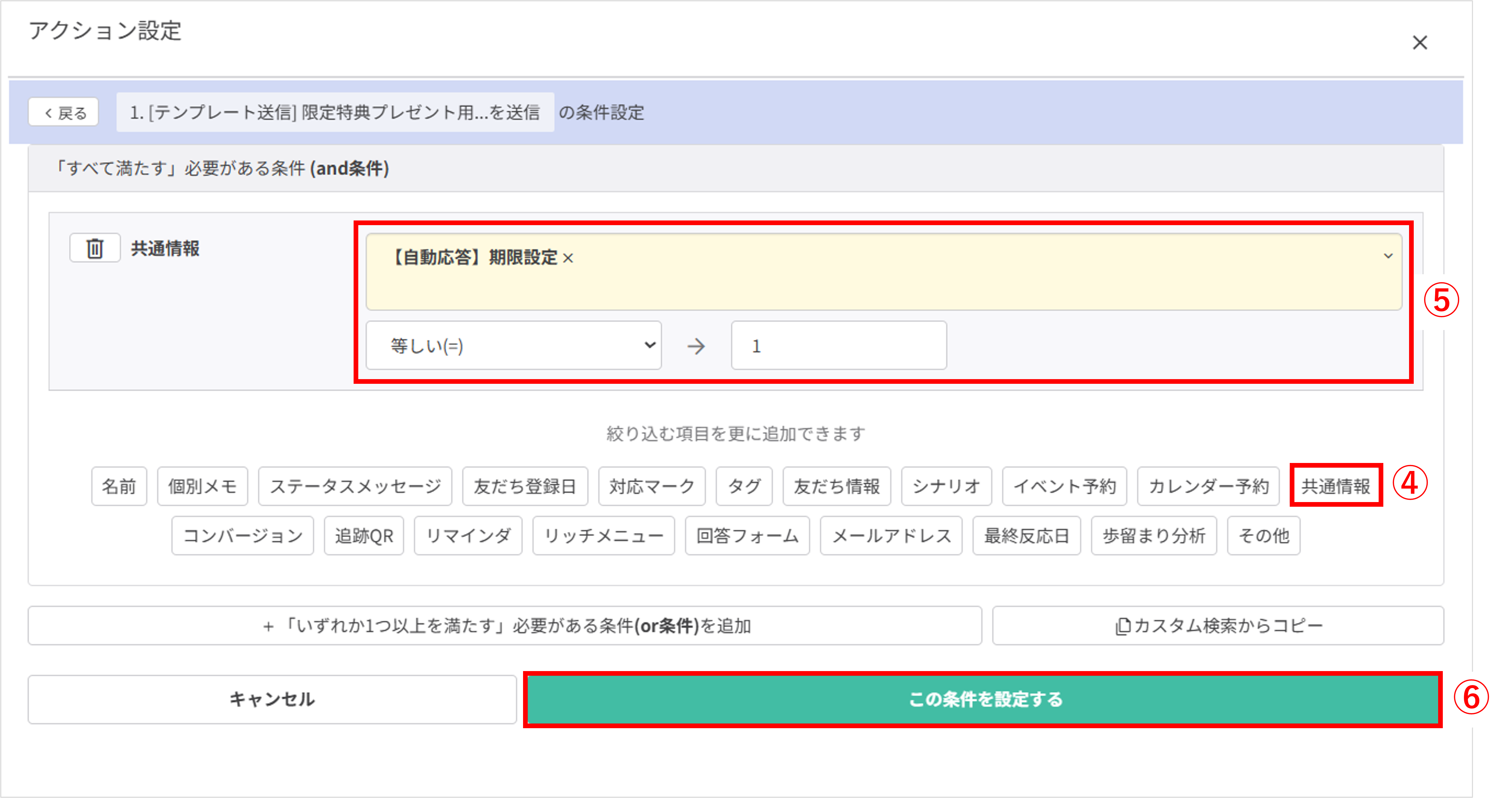The height and width of the screenshot is (798, 1512).
Task: Add the 友だち登録日 filter
Action: tap(524, 486)
